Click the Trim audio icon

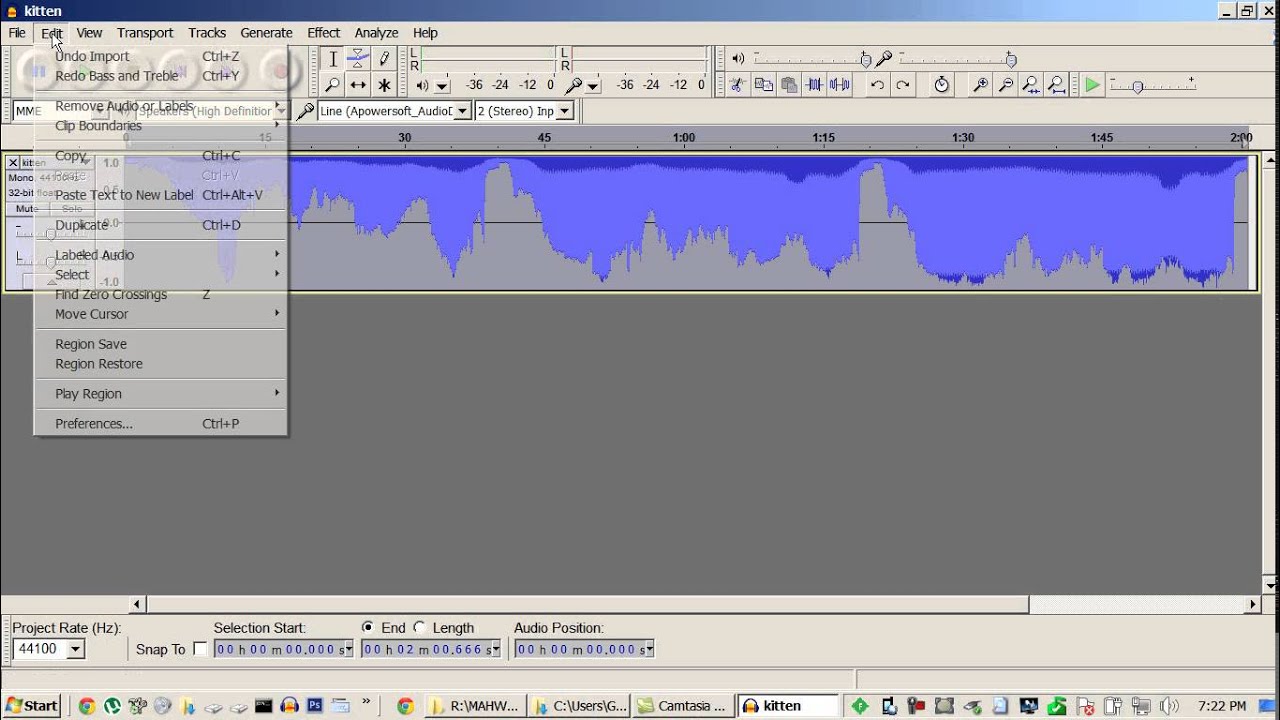click(x=815, y=85)
